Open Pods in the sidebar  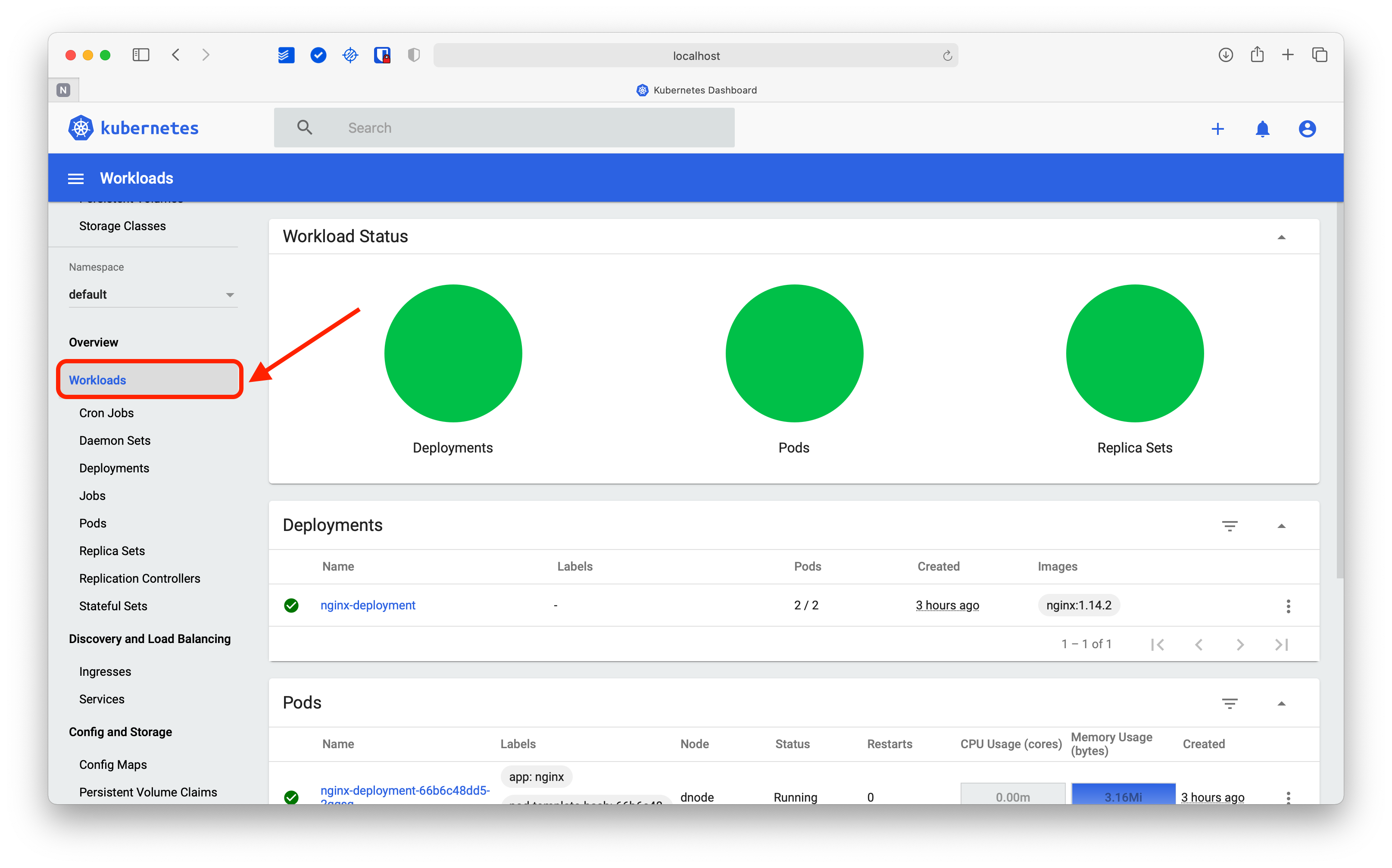[x=93, y=523]
